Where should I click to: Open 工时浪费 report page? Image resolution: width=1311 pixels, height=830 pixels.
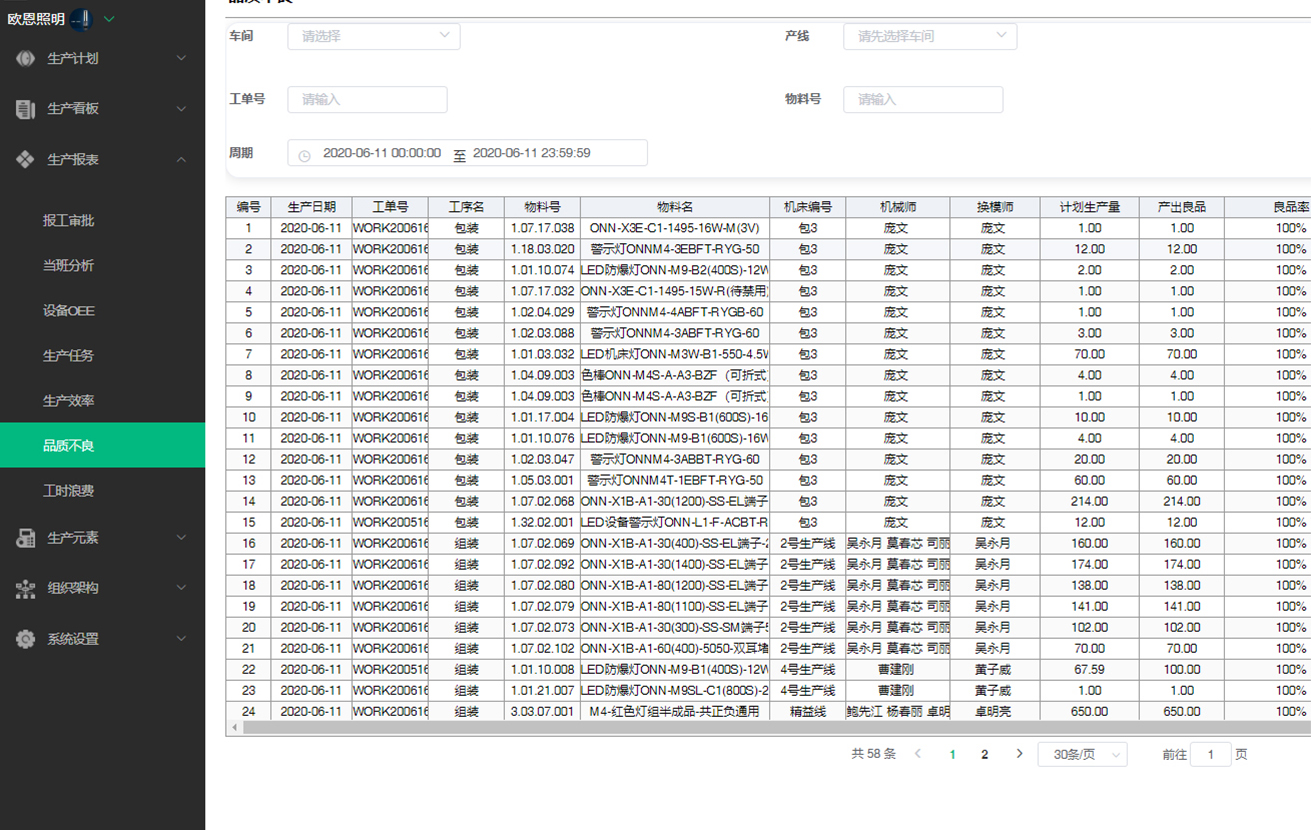click(x=69, y=491)
